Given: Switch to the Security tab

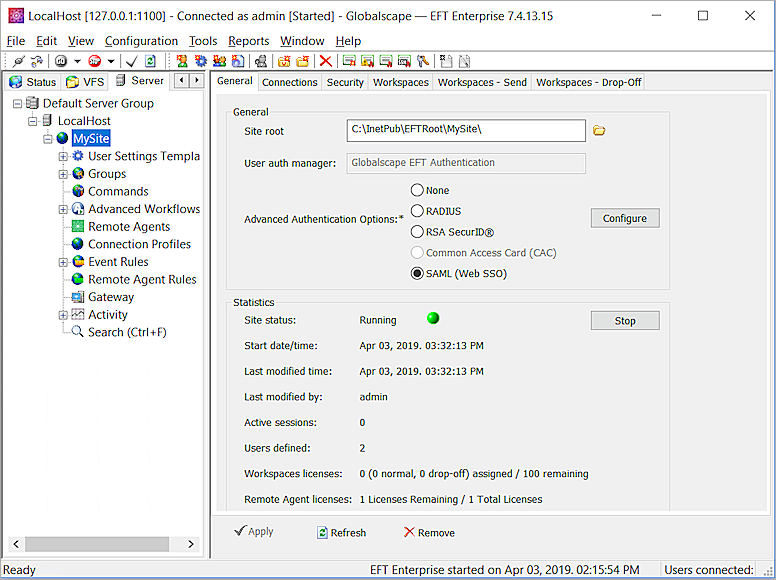Looking at the screenshot, I should click(345, 82).
